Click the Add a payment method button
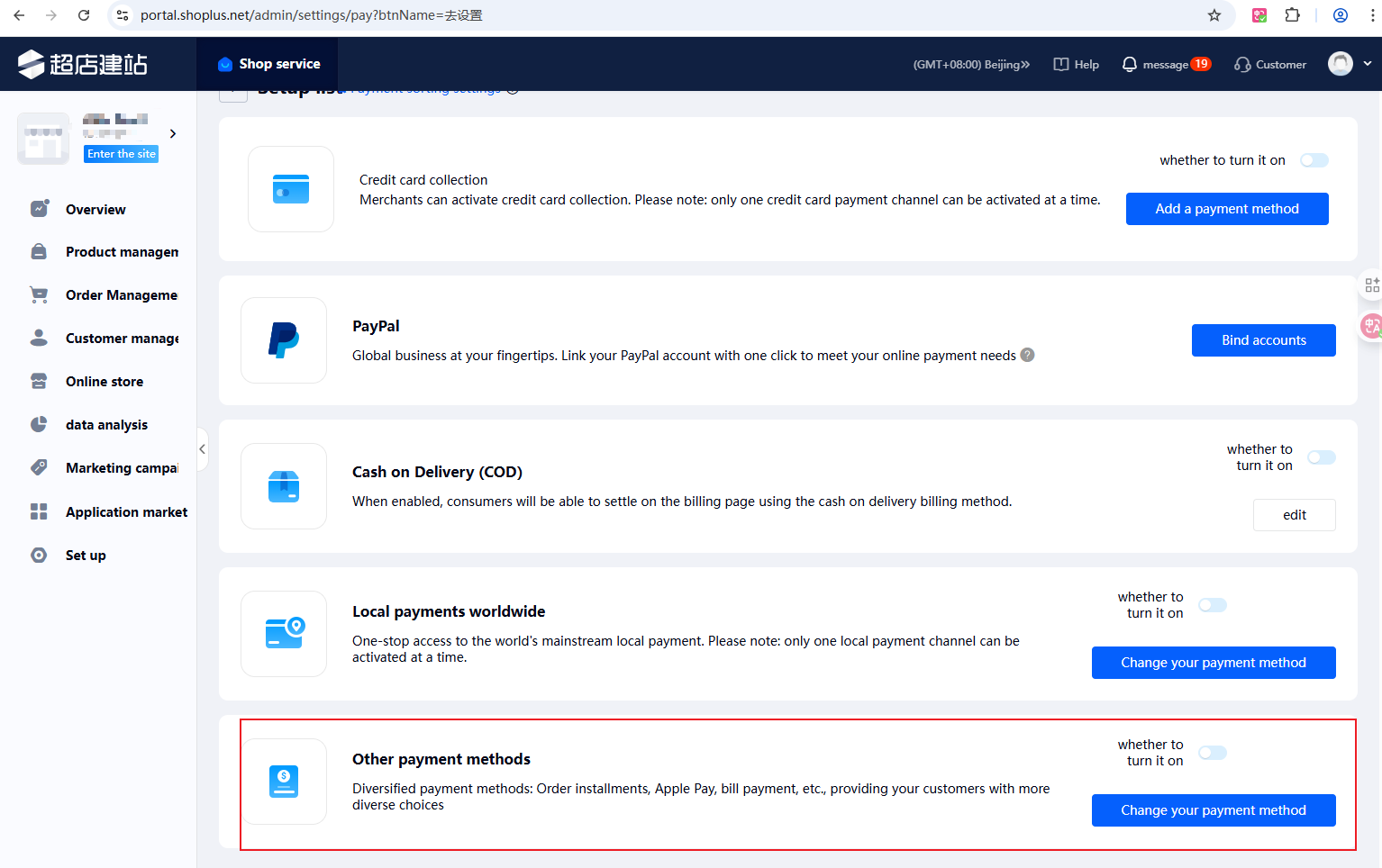 [x=1226, y=209]
